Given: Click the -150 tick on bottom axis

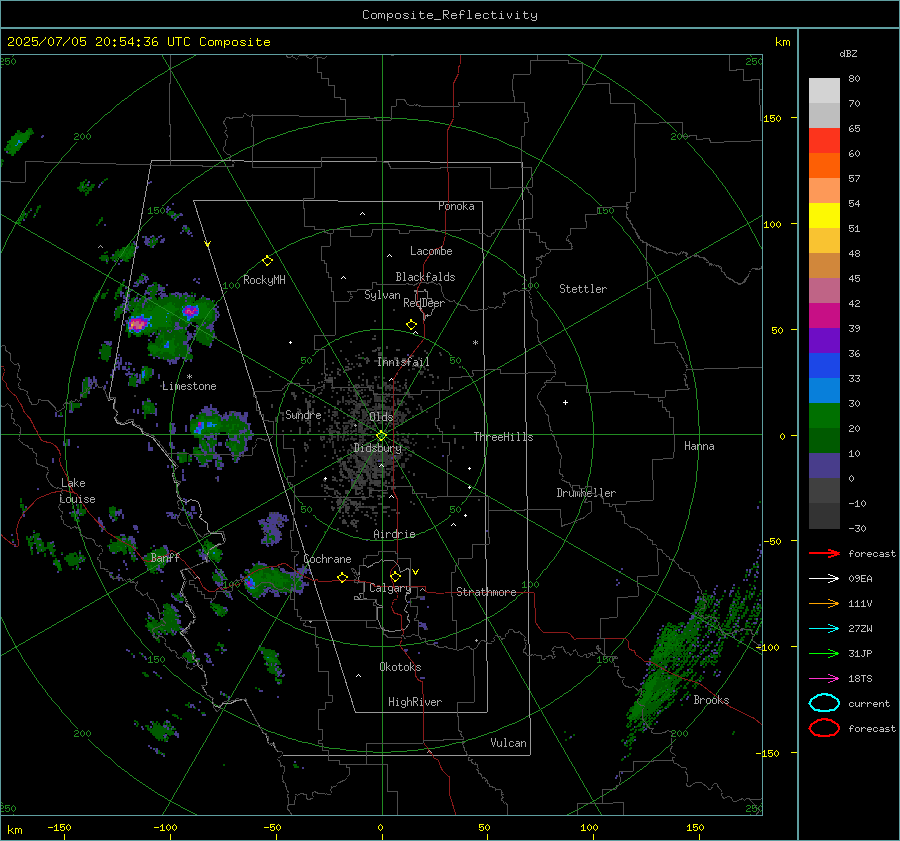Looking at the screenshot, I should pyautogui.click(x=59, y=827).
